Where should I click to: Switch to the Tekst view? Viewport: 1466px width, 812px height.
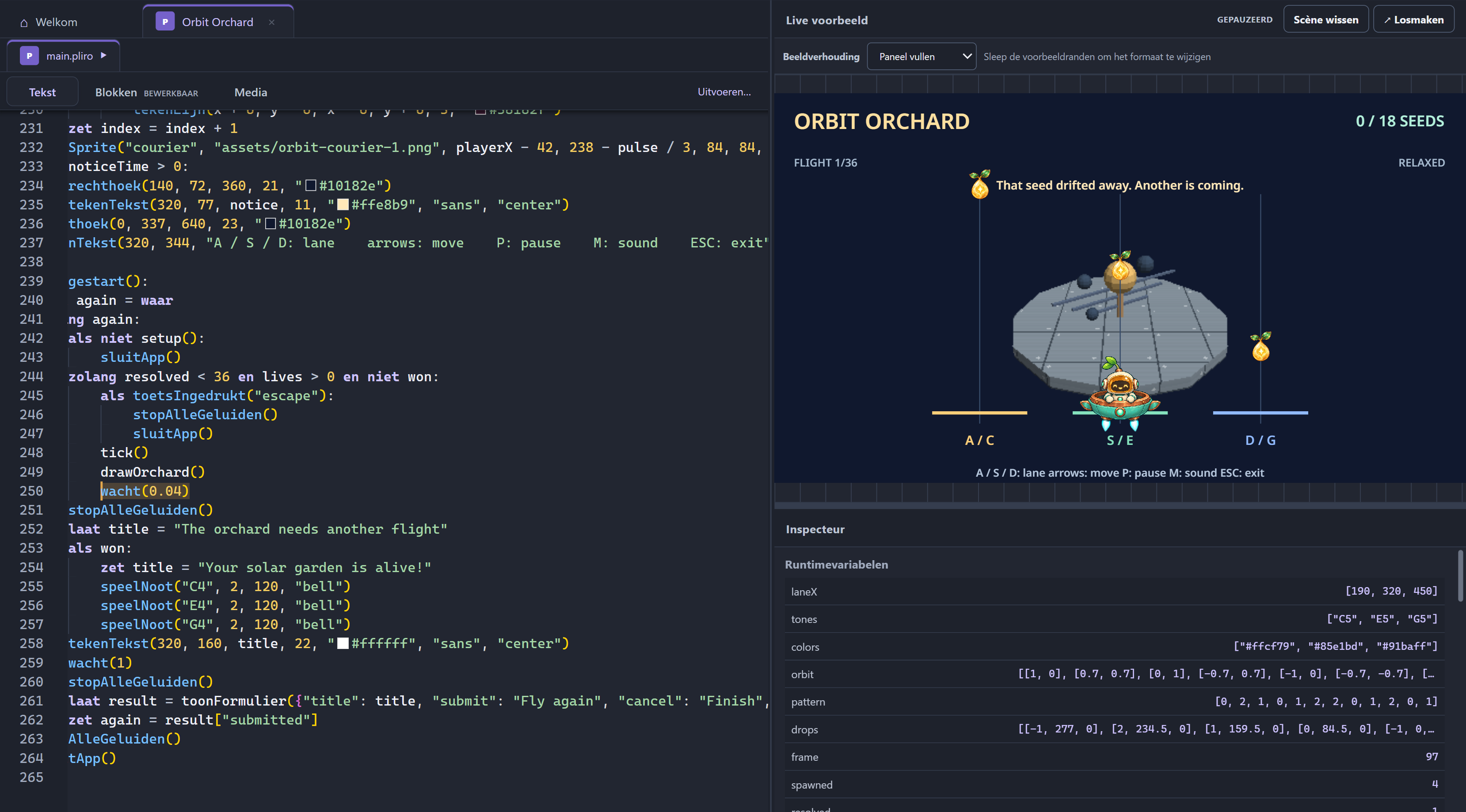(42, 92)
